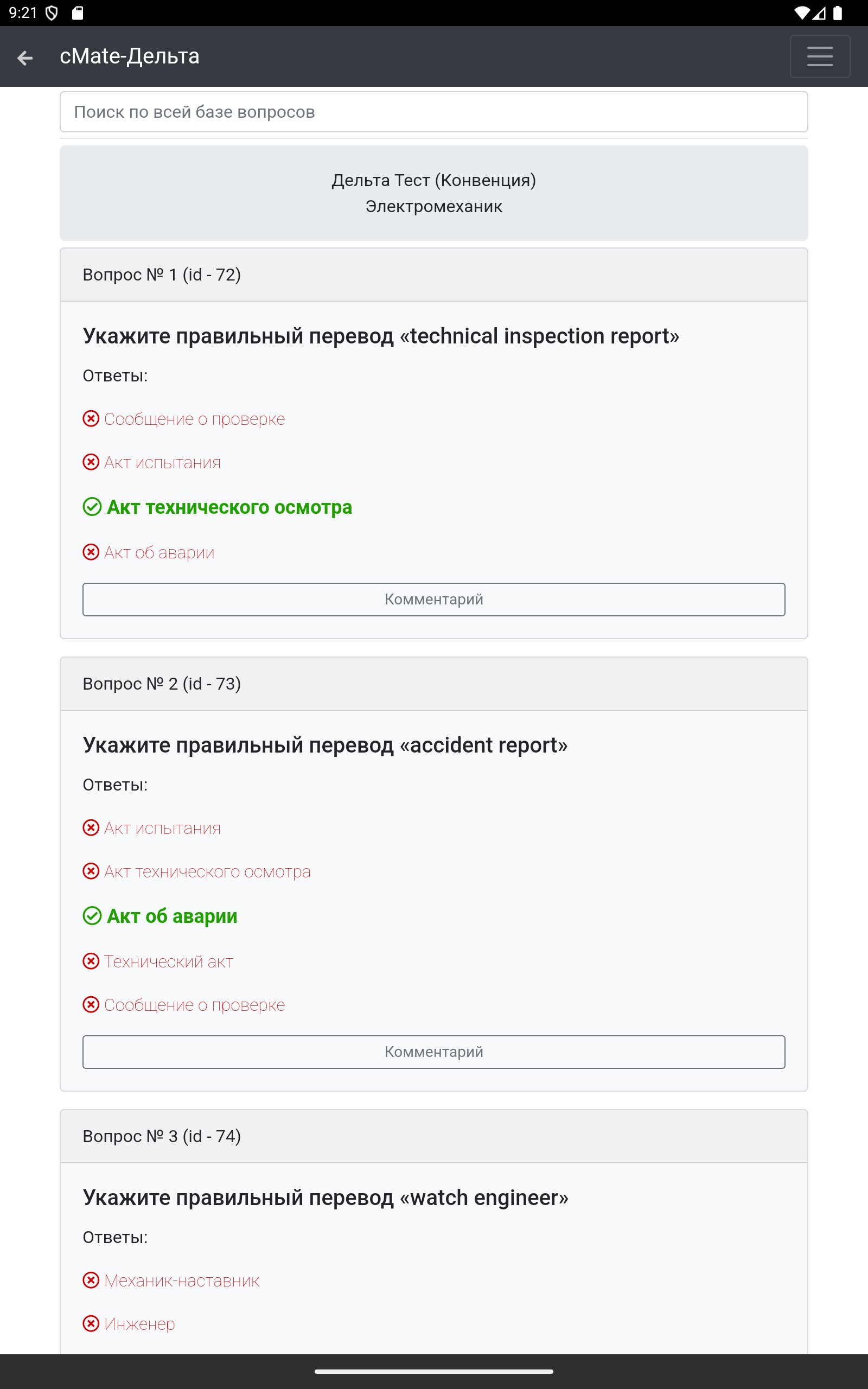Click red cross icon beside 'Инженер'
Viewport: 868px width, 1389px height.
coord(91,1323)
